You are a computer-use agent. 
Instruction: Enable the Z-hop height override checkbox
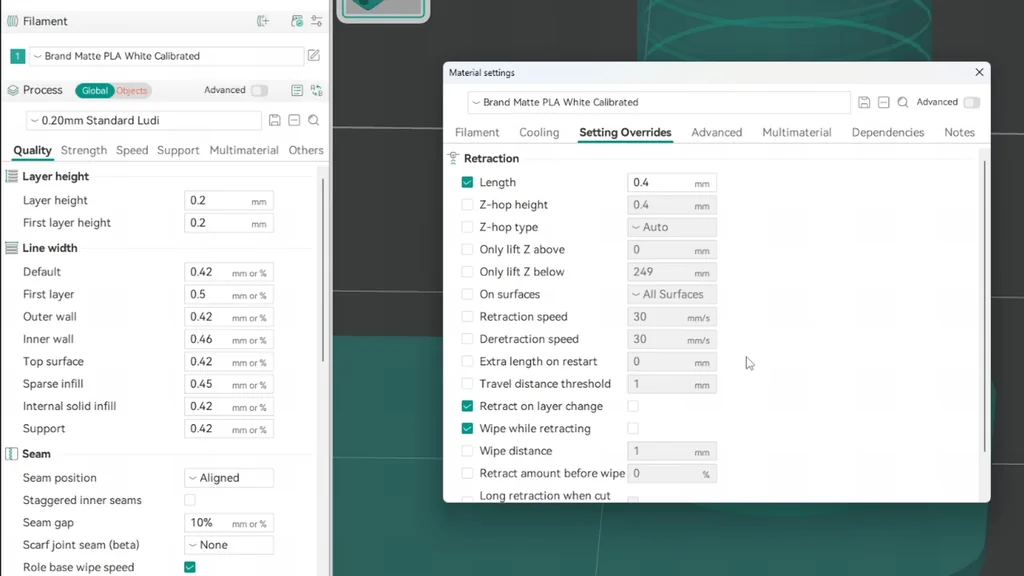tap(467, 204)
